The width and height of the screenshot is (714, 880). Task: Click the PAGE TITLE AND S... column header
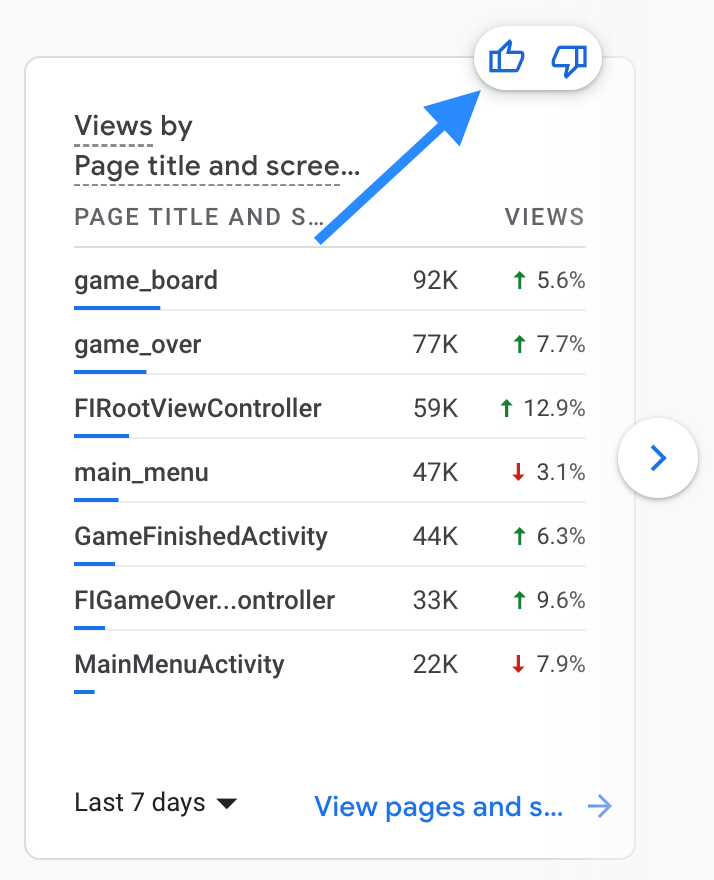tap(199, 217)
